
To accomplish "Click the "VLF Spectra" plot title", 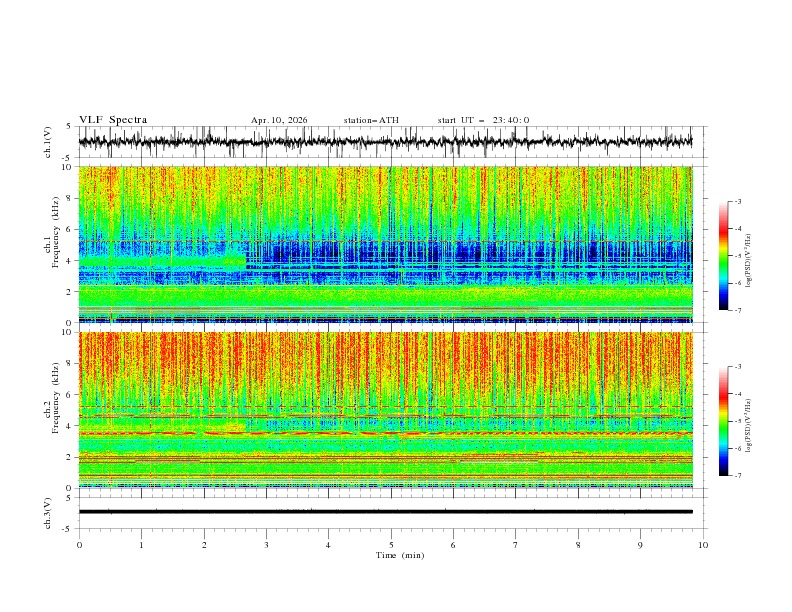I will [113, 120].
